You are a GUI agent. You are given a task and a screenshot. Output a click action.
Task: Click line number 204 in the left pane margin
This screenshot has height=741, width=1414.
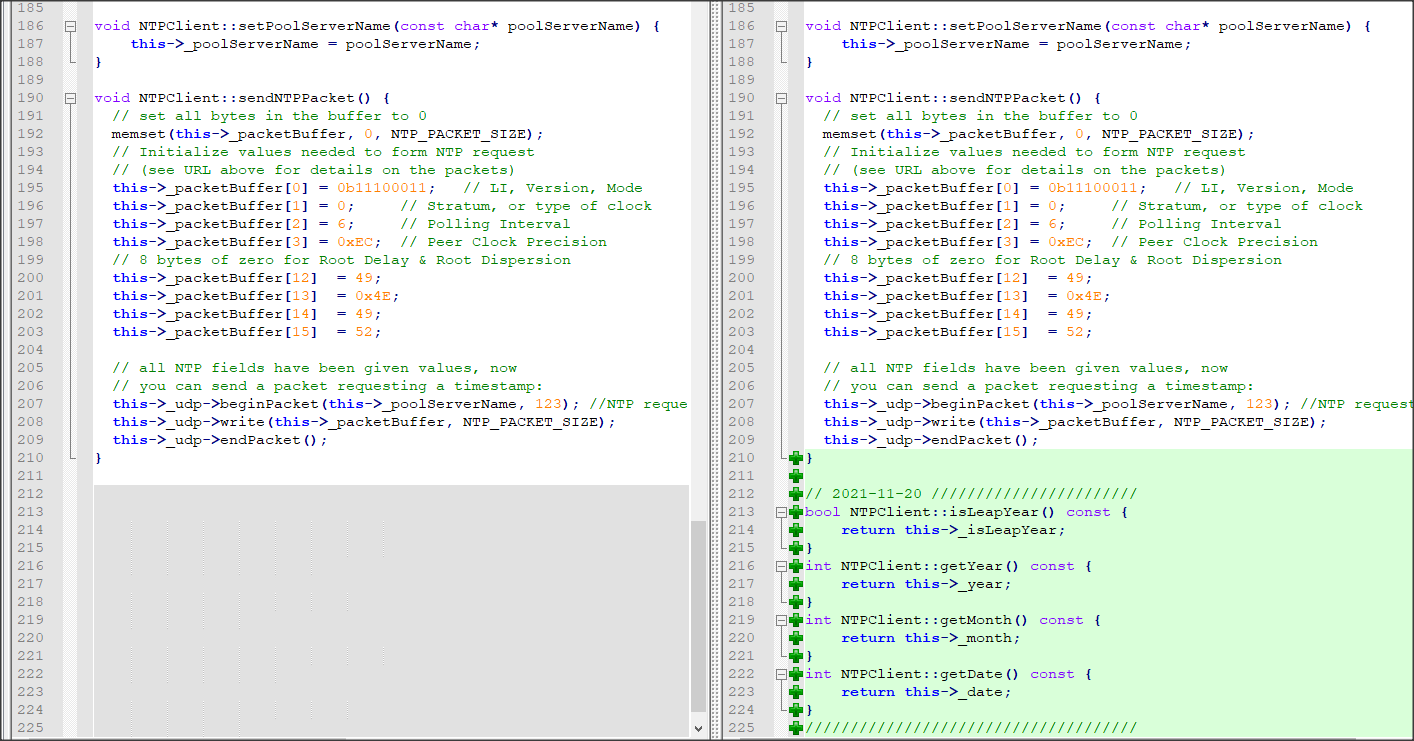point(30,350)
